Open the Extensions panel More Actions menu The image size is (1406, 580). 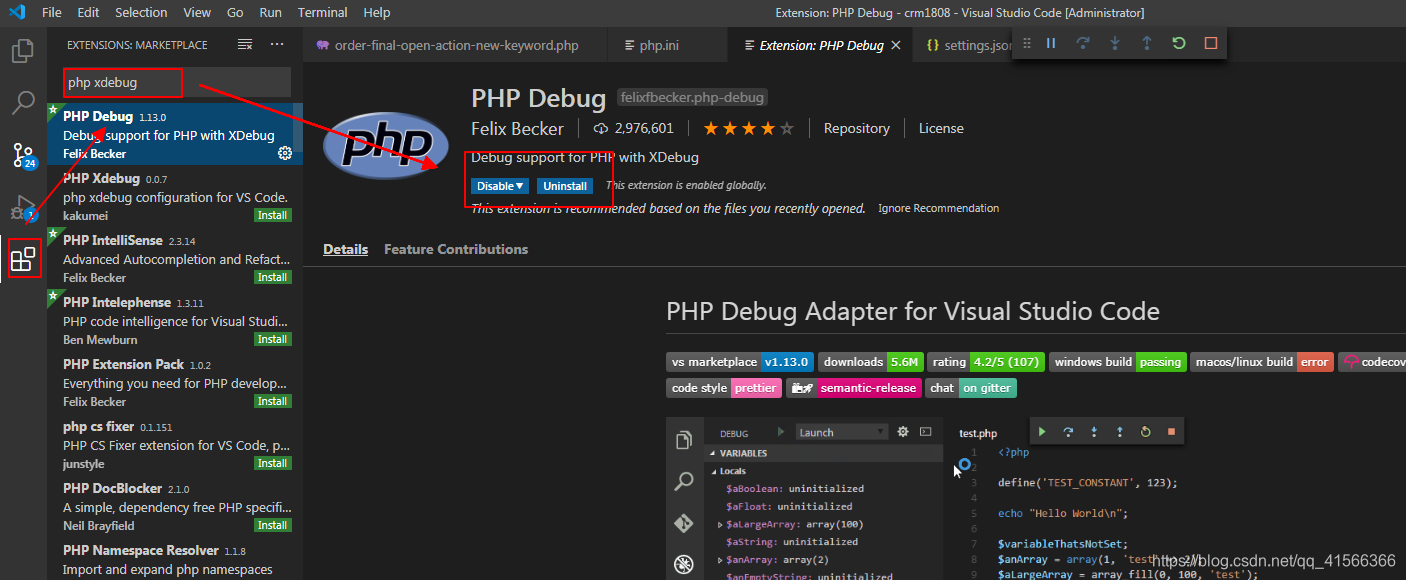click(277, 44)
